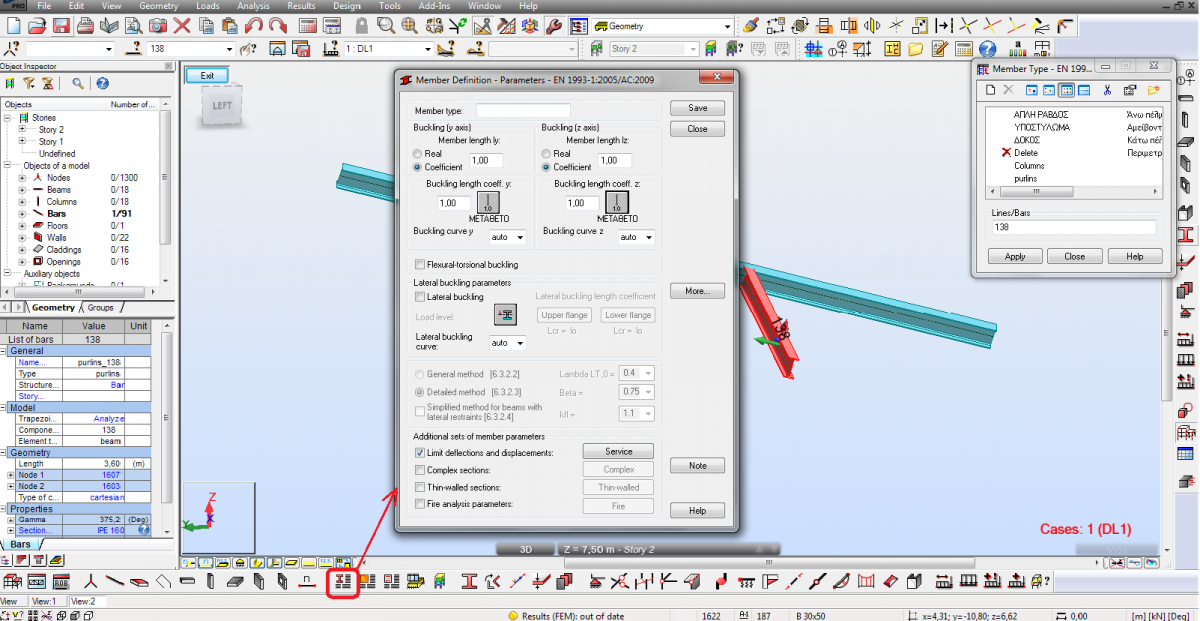The height and width of the screenshot is (621, 1200).
Task: Select purlins in the Member Type list
Action: [x=1025, y=179]
